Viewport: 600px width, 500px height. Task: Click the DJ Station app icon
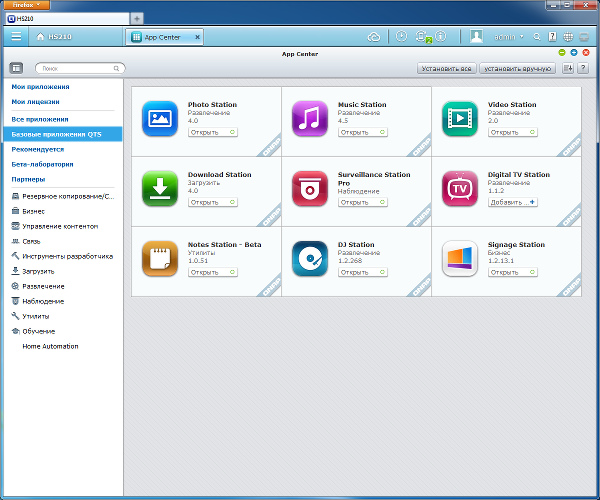click(x=310, y=259)
